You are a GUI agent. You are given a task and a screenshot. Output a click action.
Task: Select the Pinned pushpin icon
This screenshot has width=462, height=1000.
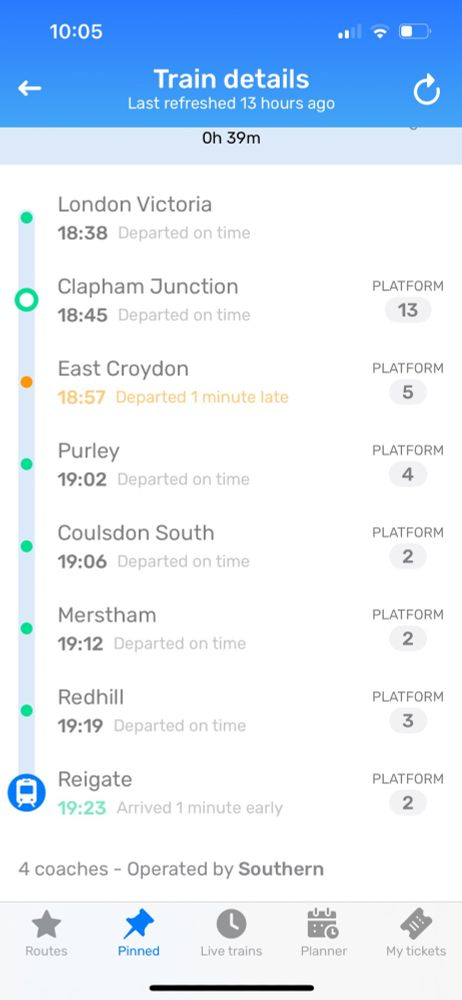pyautogui.click(x=138, y=924)
